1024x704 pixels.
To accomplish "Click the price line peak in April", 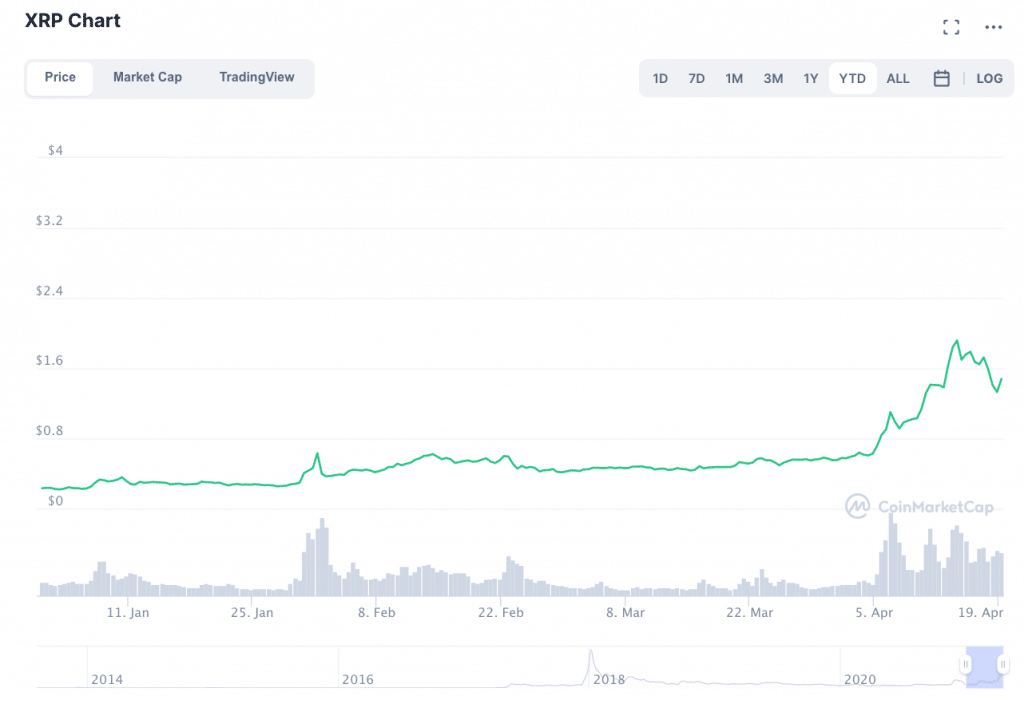I will [x=957, y=341].
